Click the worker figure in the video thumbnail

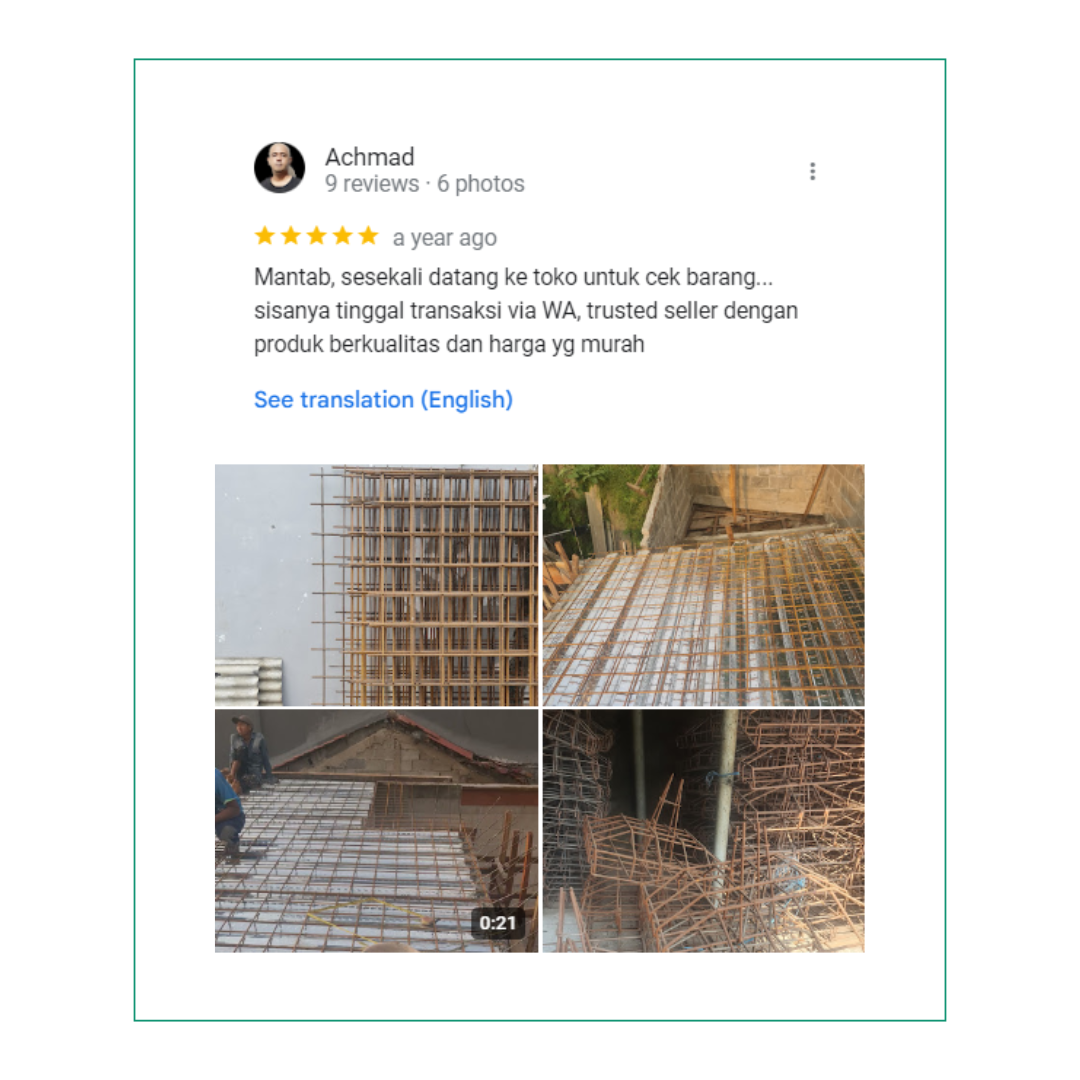248,754
